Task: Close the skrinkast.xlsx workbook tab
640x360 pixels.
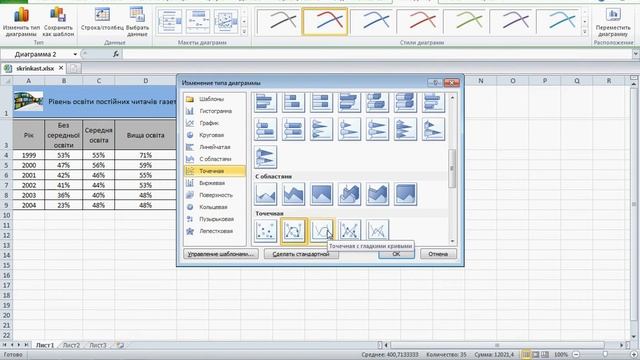Action: [x=61, y=68]
